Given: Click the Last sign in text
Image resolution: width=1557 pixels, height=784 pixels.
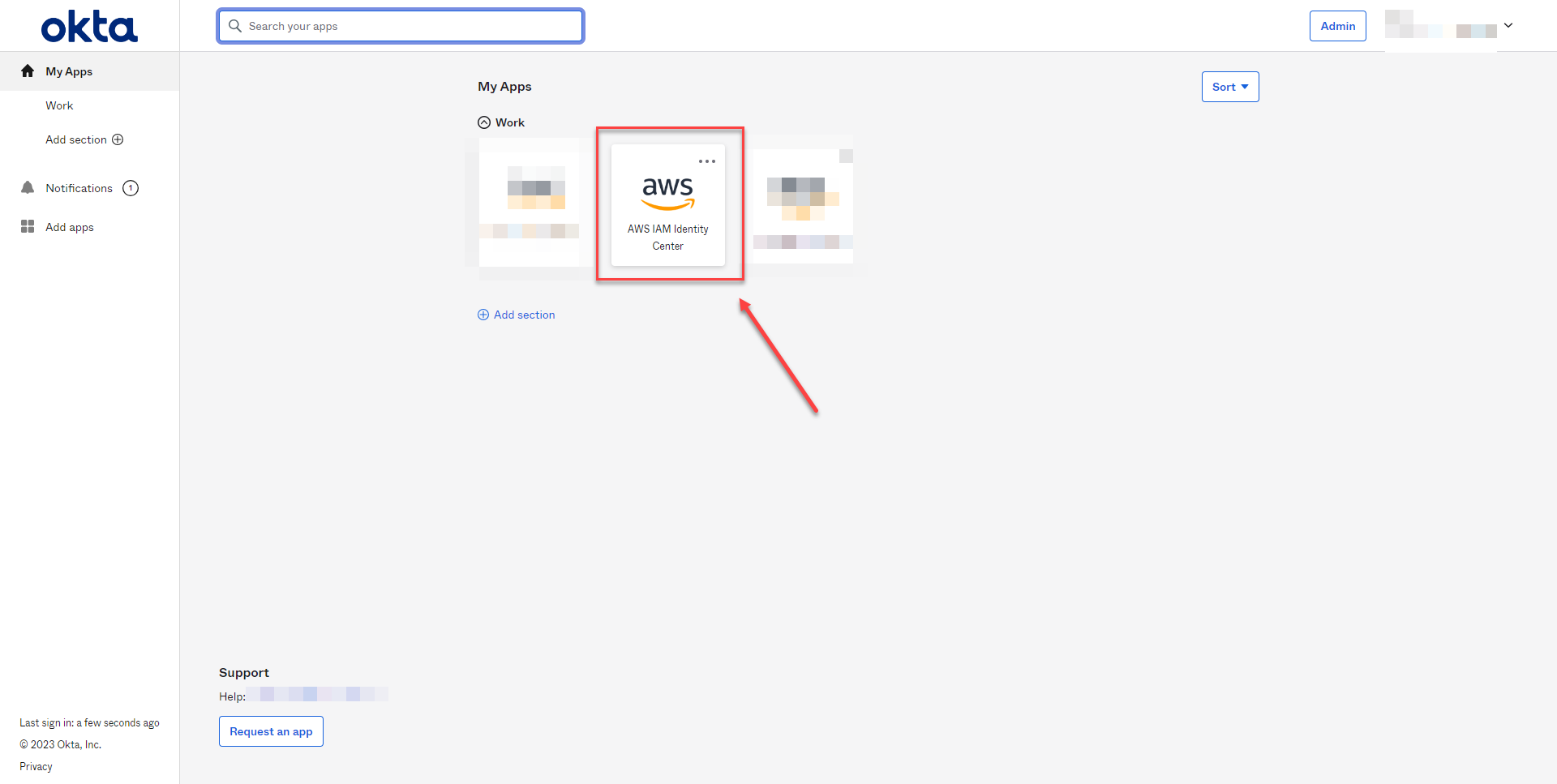Looking at the screenshot, I should [89, 722].
